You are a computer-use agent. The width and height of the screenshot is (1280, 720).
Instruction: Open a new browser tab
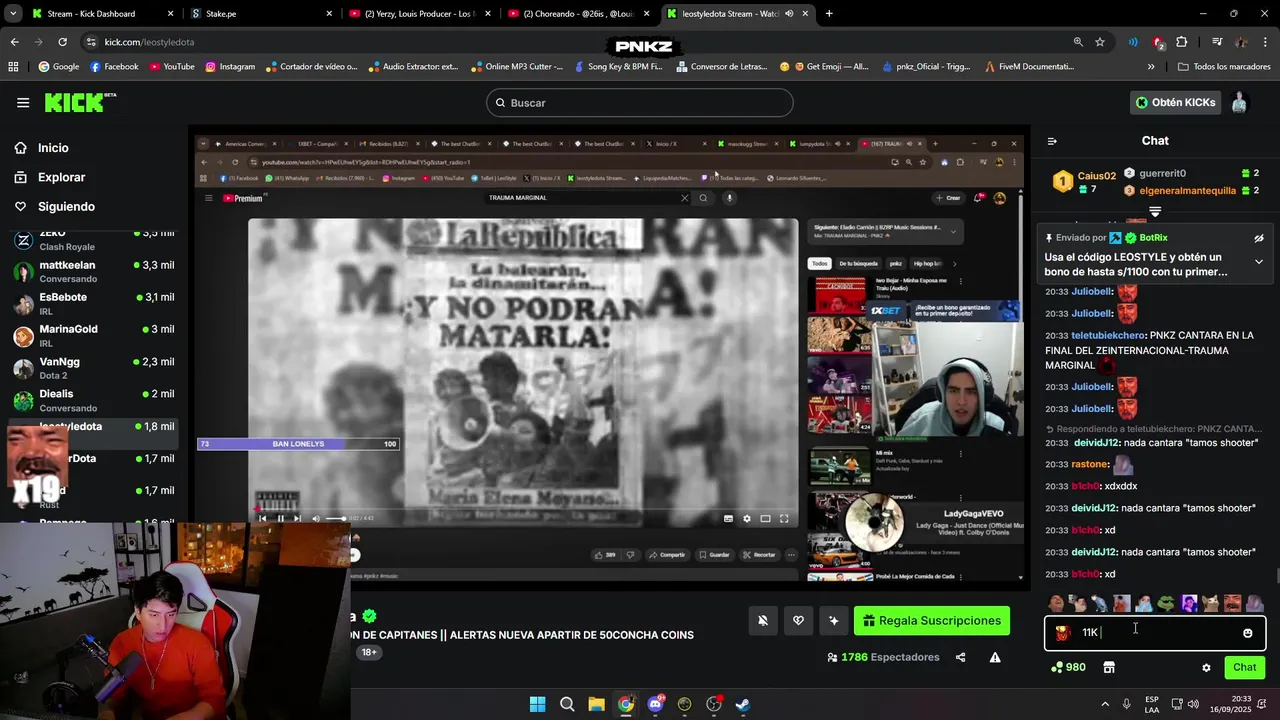[x=828, y=14]
